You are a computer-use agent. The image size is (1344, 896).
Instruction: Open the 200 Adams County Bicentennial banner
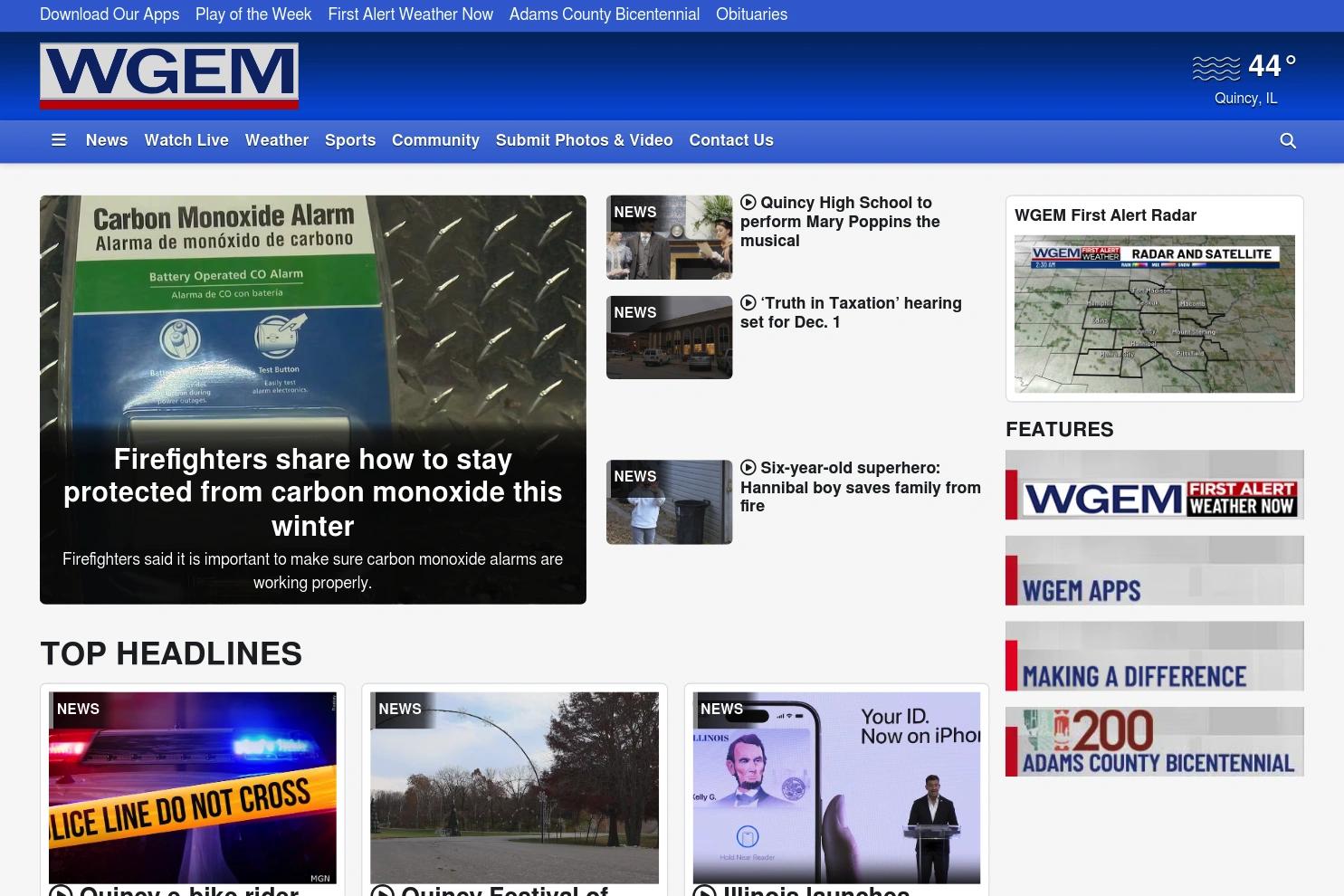pyautogui.click(x=1155, y=742)
